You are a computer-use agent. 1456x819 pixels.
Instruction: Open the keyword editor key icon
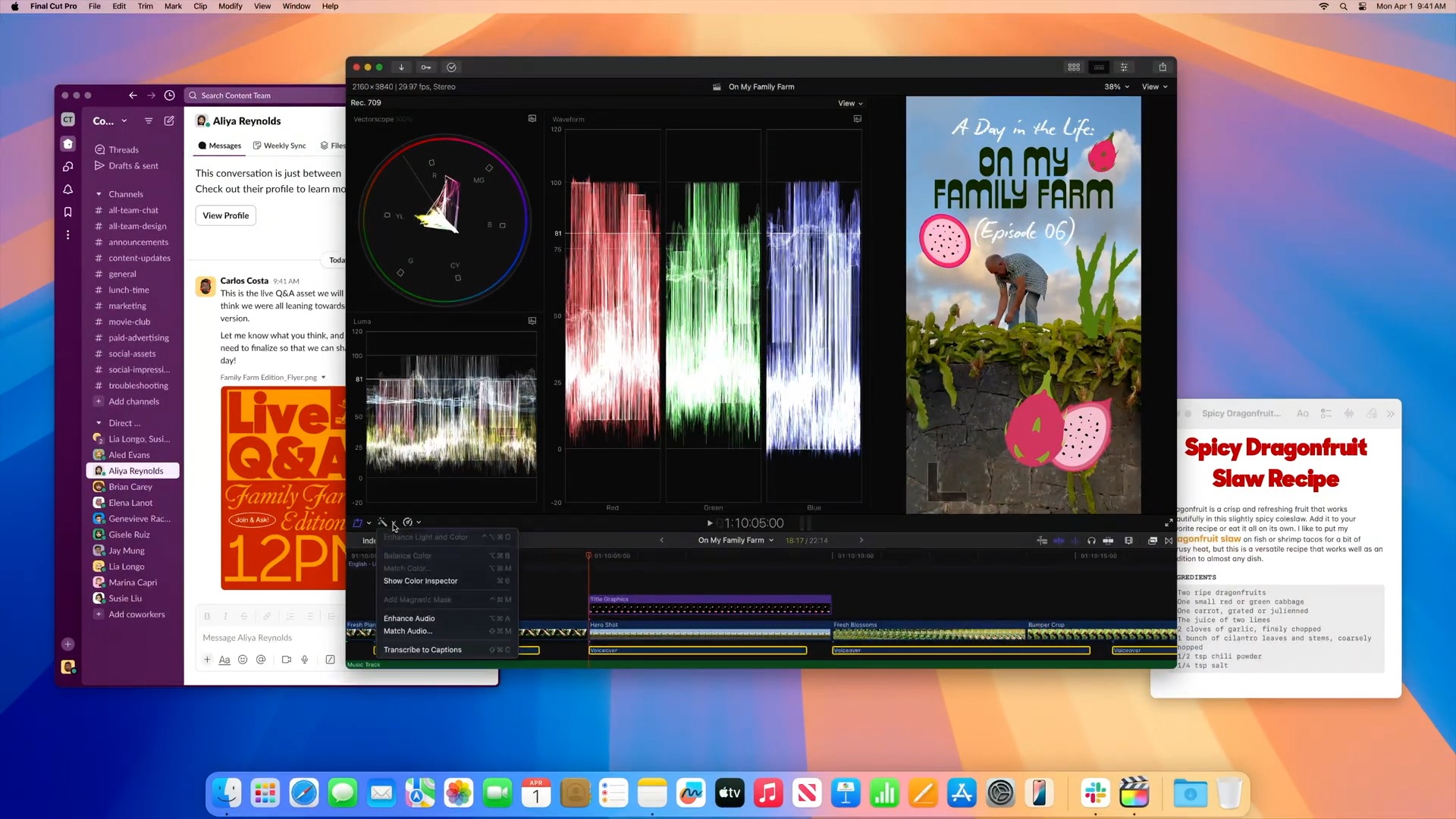pos(426,67)
